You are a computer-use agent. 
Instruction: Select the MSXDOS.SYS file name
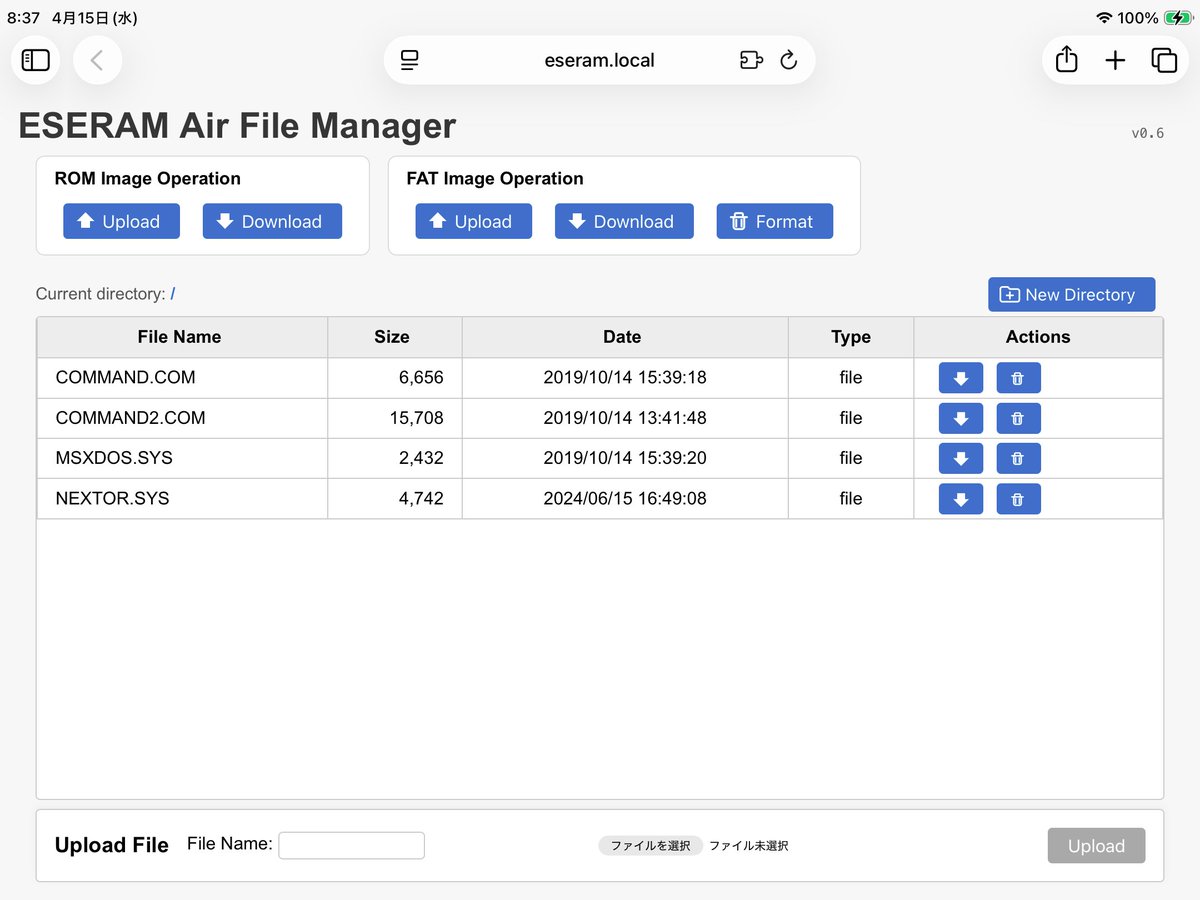tap(114, 458)
